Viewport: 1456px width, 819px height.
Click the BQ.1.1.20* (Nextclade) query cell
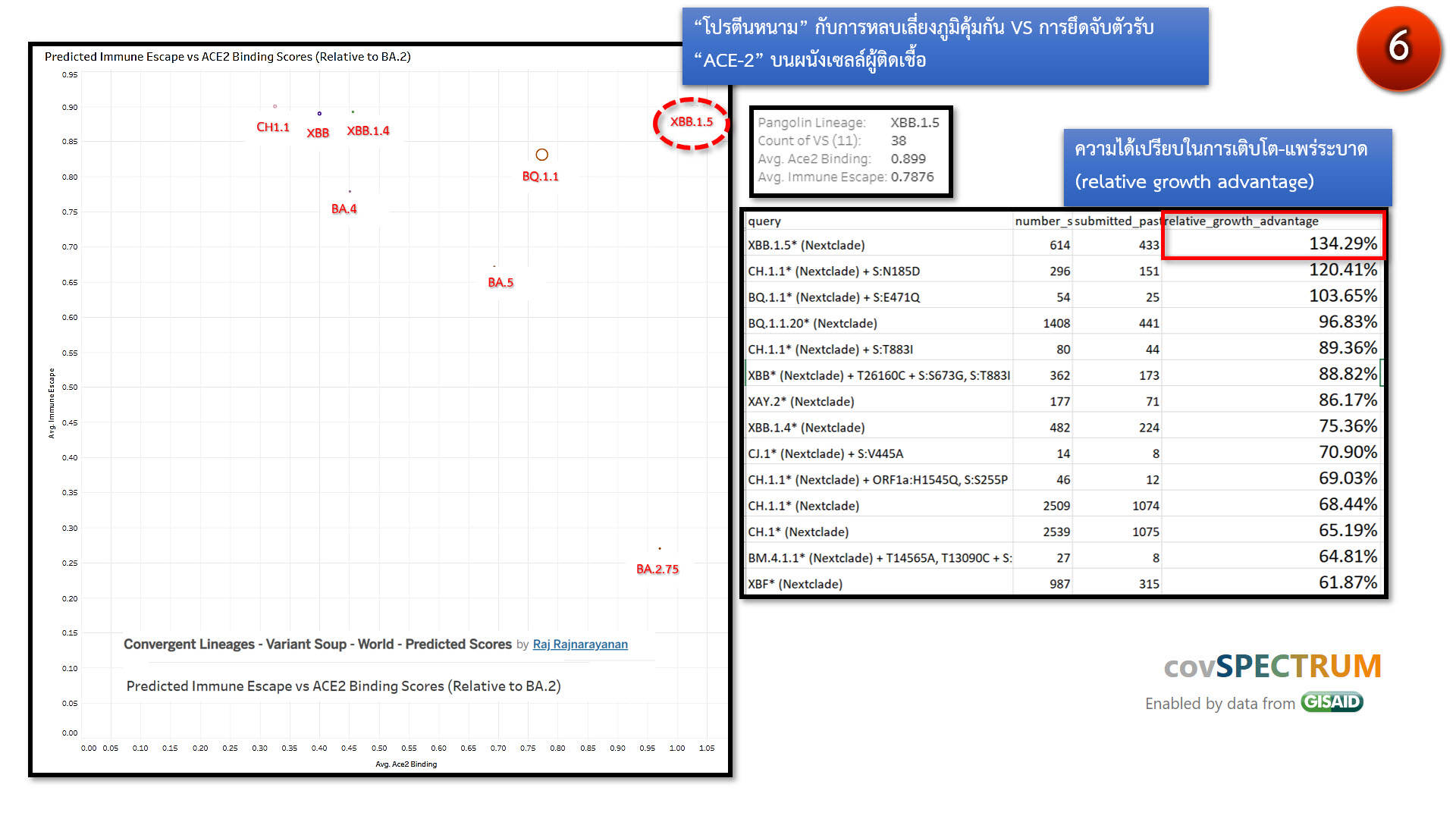812,323
